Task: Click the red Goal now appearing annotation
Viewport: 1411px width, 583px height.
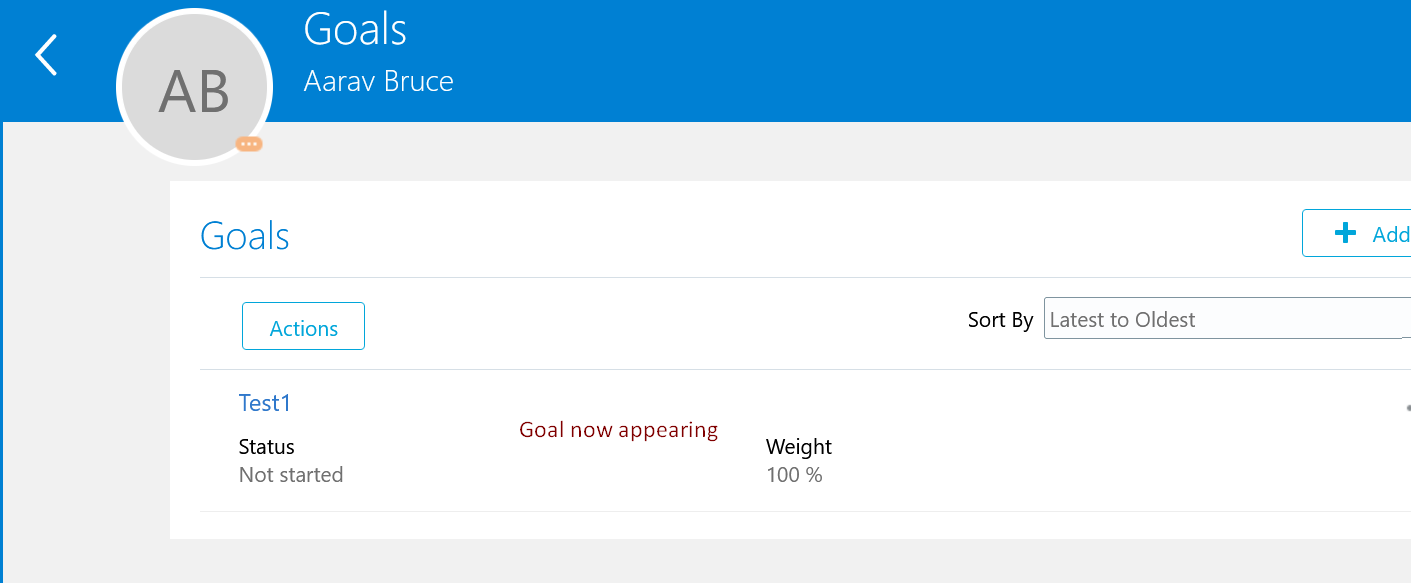Action: 619,430
